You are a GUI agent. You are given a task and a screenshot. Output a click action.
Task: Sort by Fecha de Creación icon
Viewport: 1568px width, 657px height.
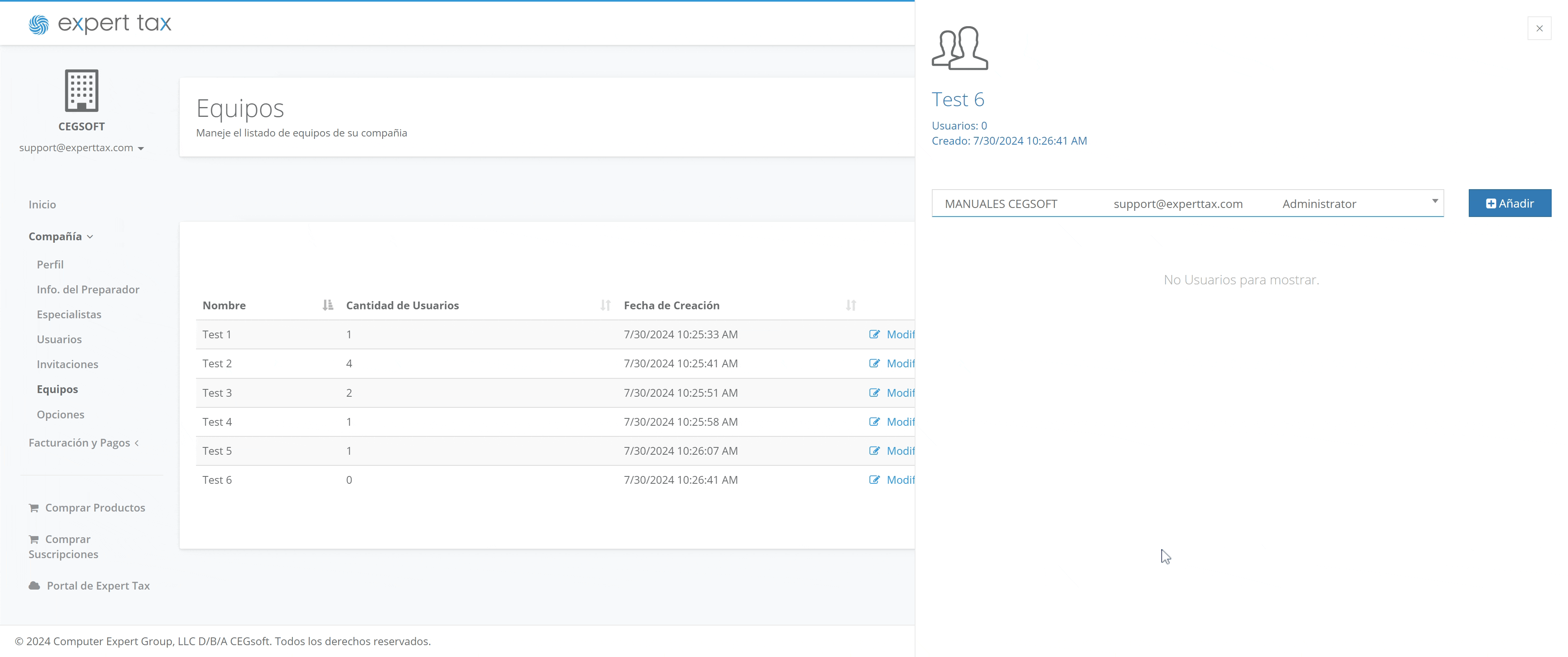[850, 305]
